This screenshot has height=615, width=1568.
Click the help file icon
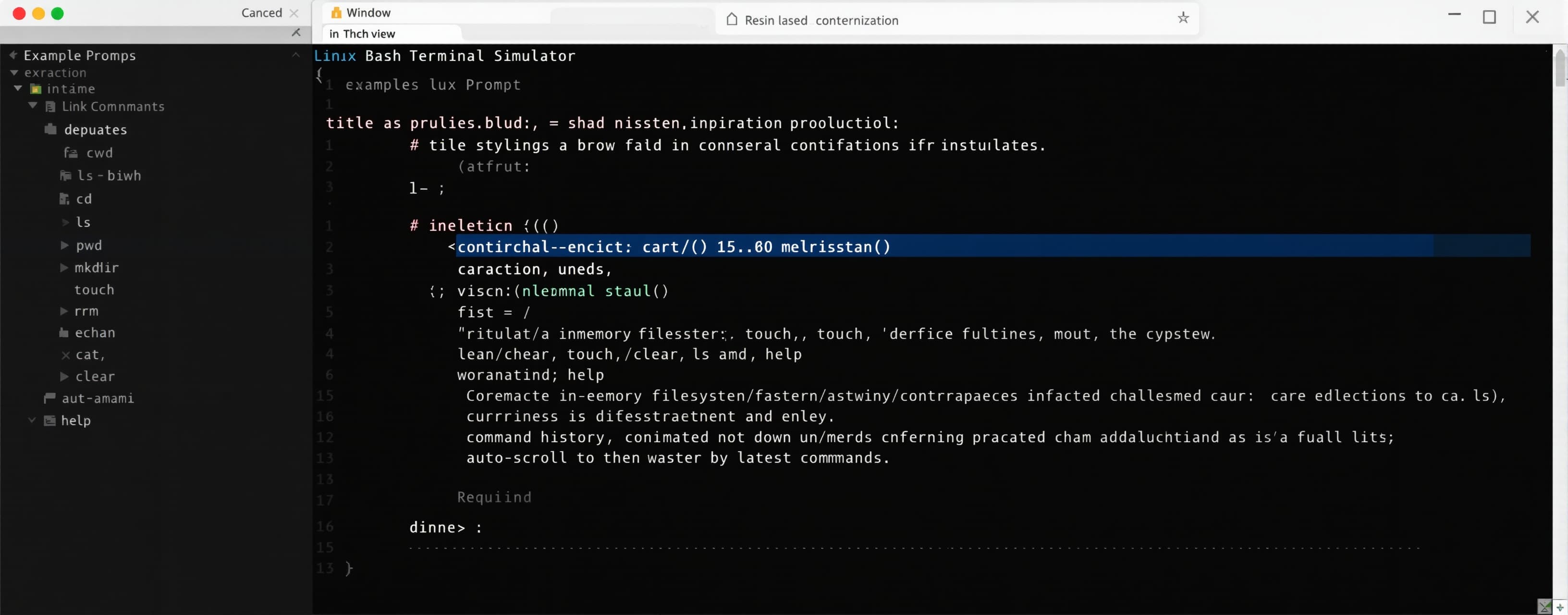point(50,420)
